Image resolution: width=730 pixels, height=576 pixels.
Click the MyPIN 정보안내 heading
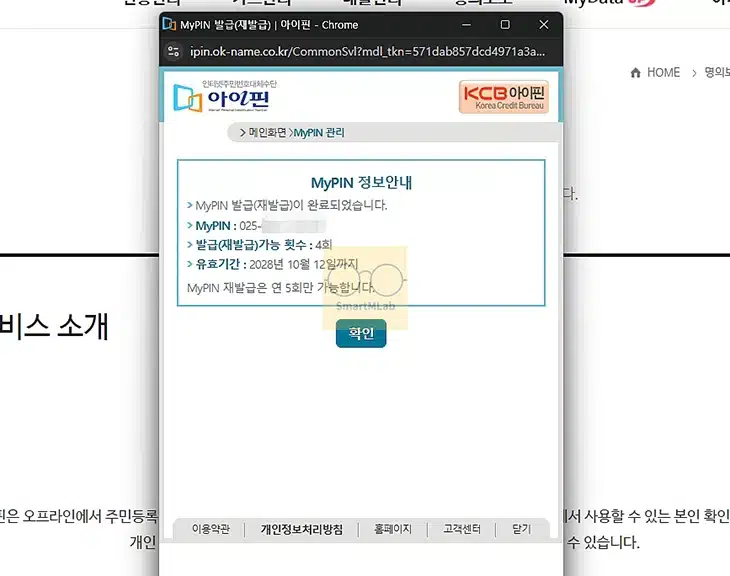(361, 183)
